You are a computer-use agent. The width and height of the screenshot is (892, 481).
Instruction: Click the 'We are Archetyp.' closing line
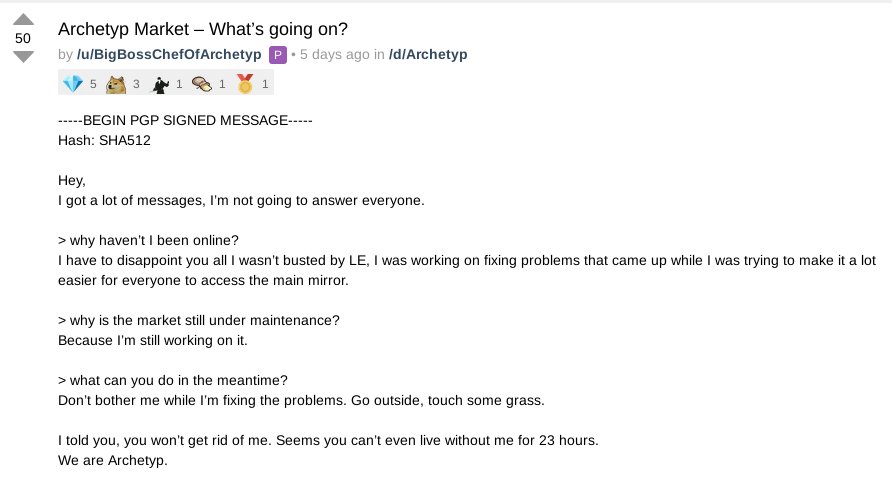(x=113, y=461)
